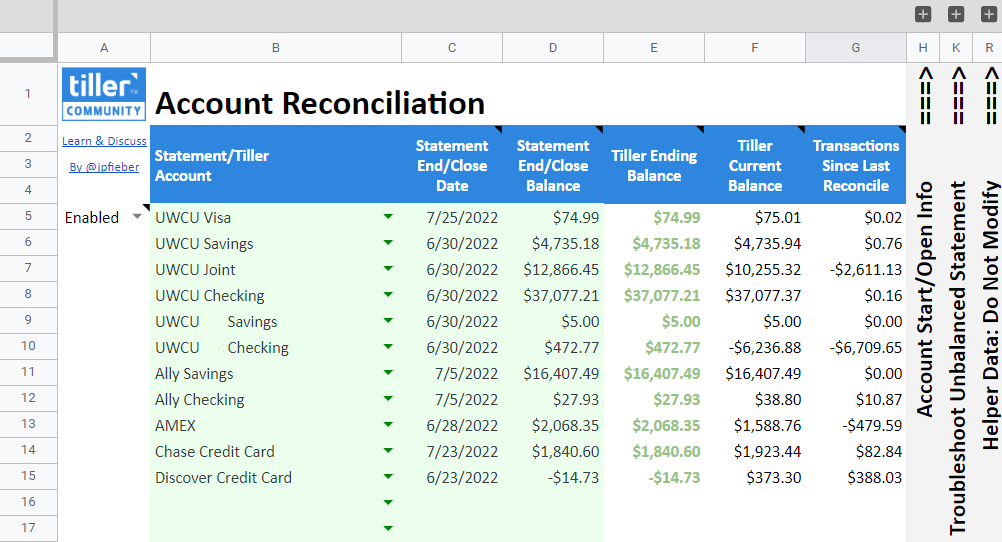Select the 7/25/2022 date cell
1002x542 pixels.
tap(452, 217)
